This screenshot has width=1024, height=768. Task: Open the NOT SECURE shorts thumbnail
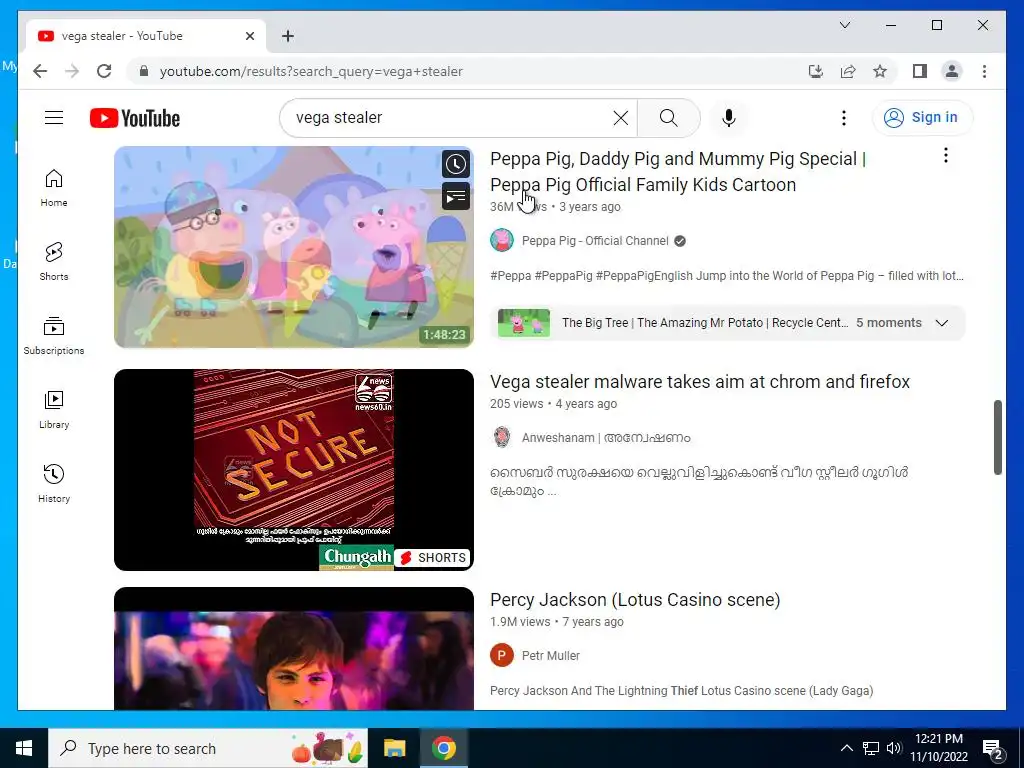point(294,470)
